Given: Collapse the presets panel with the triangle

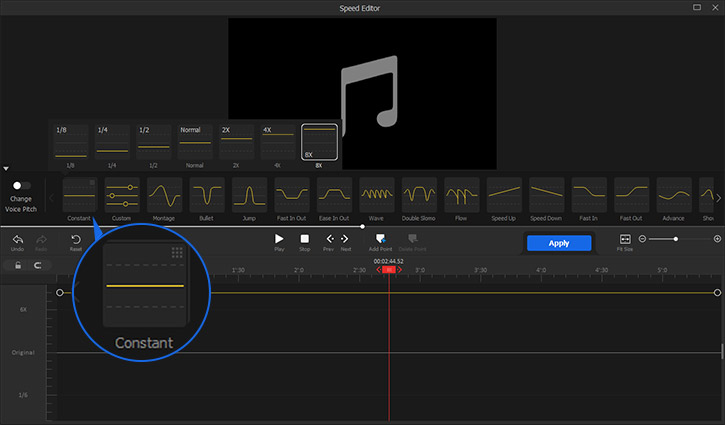Looking at the screenshot, I should [x=6, y=169].
